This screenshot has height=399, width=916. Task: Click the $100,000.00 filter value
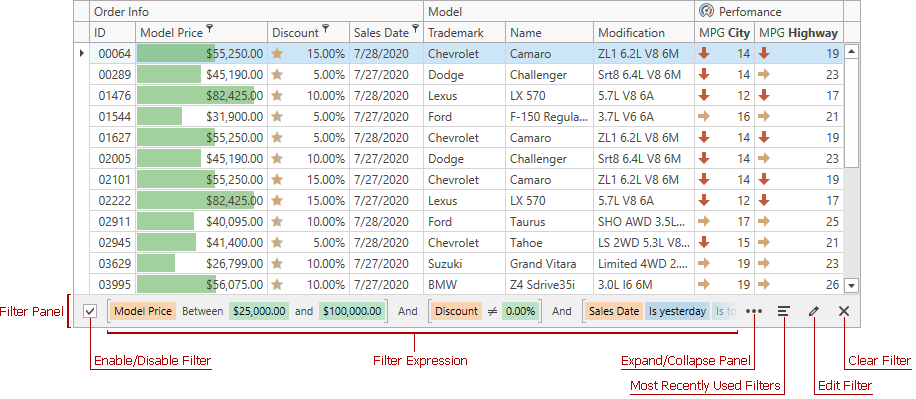[x=352, y=311]
